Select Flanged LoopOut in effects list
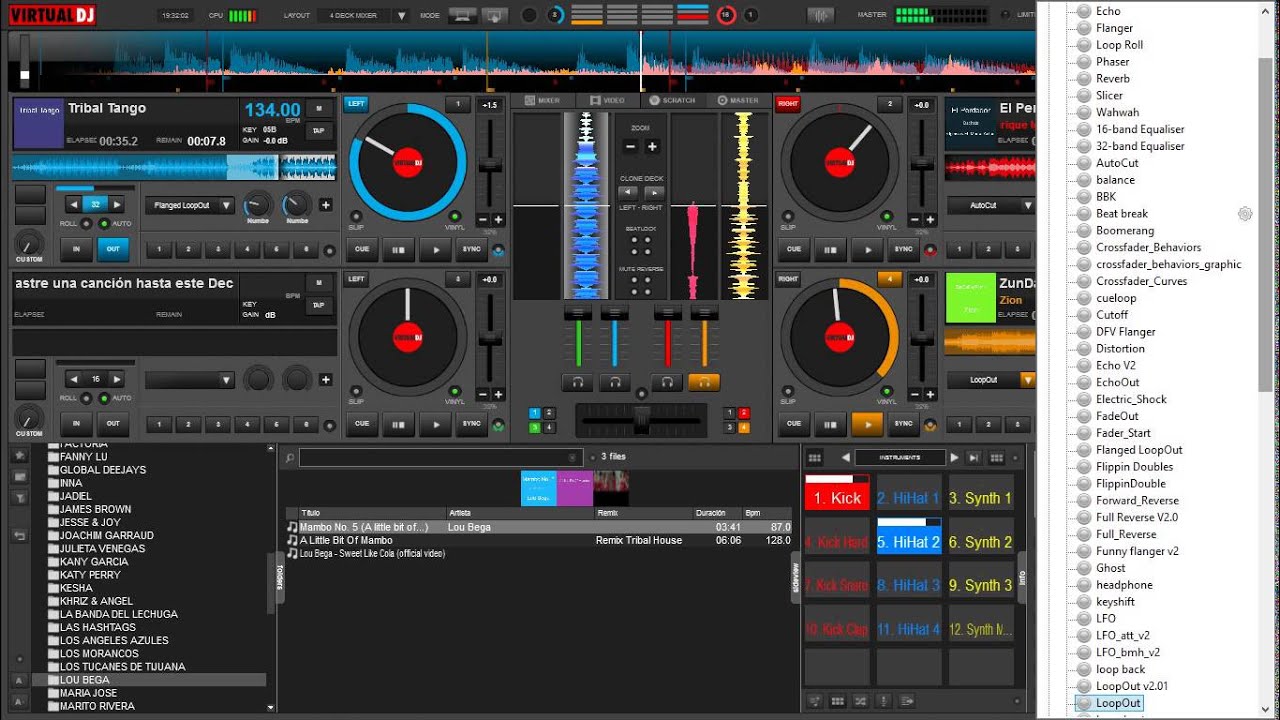This screenshot has height=720, width=1280. pyautogui.click(x=1139, y=450)
